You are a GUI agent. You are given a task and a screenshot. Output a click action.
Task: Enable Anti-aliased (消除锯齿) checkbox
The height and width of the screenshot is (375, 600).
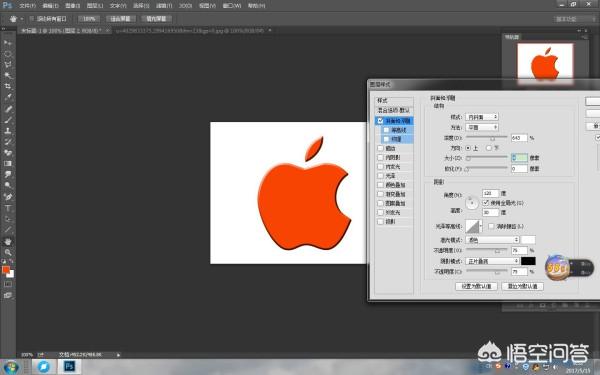click(x=491, y=227)
